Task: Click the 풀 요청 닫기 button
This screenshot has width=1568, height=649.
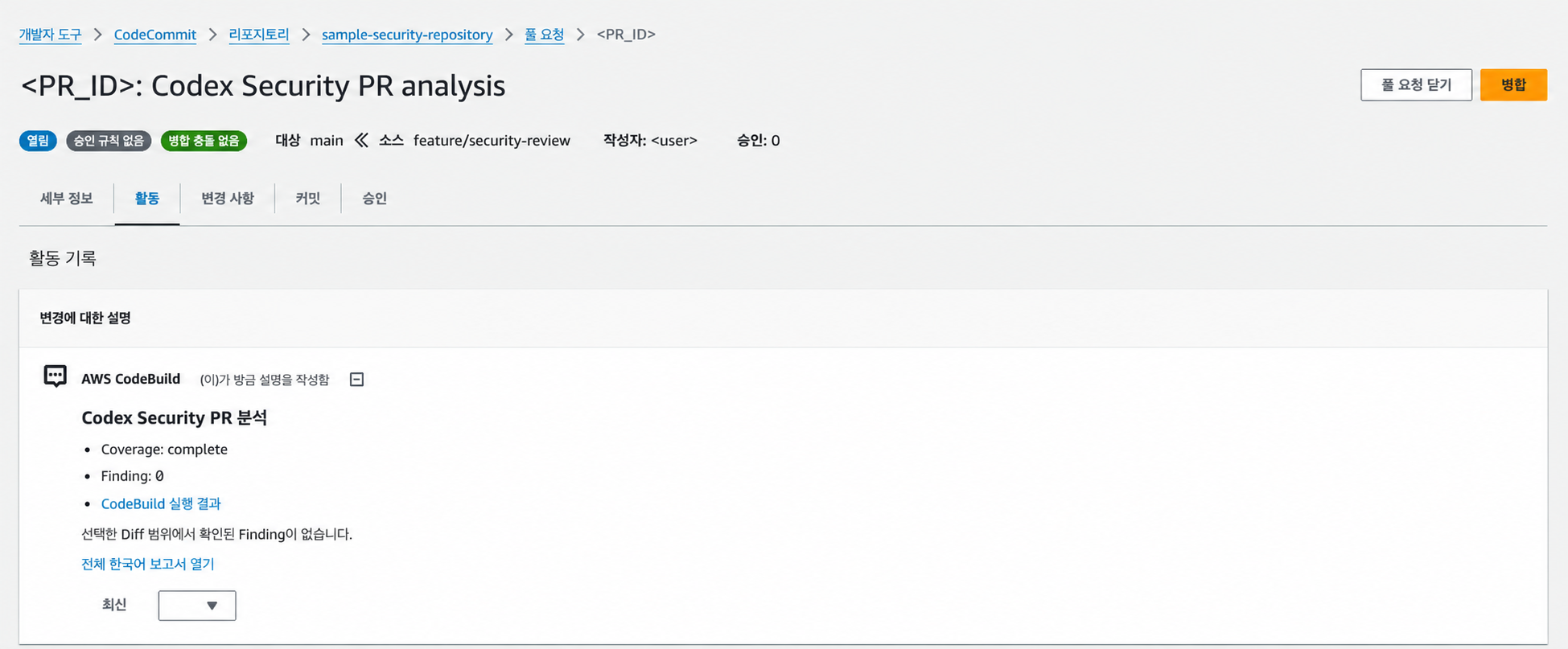Action: 1416,84
